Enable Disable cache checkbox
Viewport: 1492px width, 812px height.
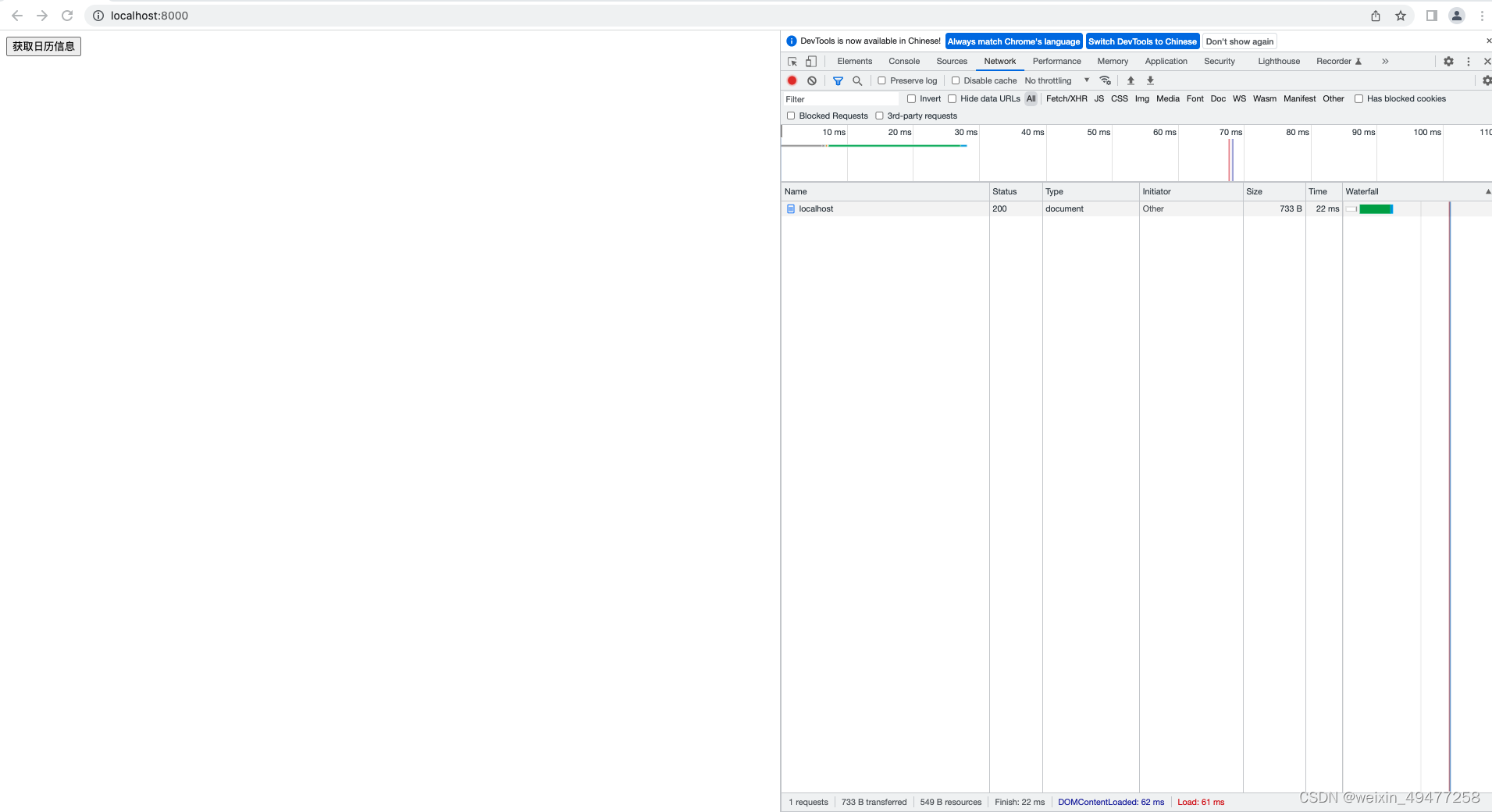[x=955, y=80]
